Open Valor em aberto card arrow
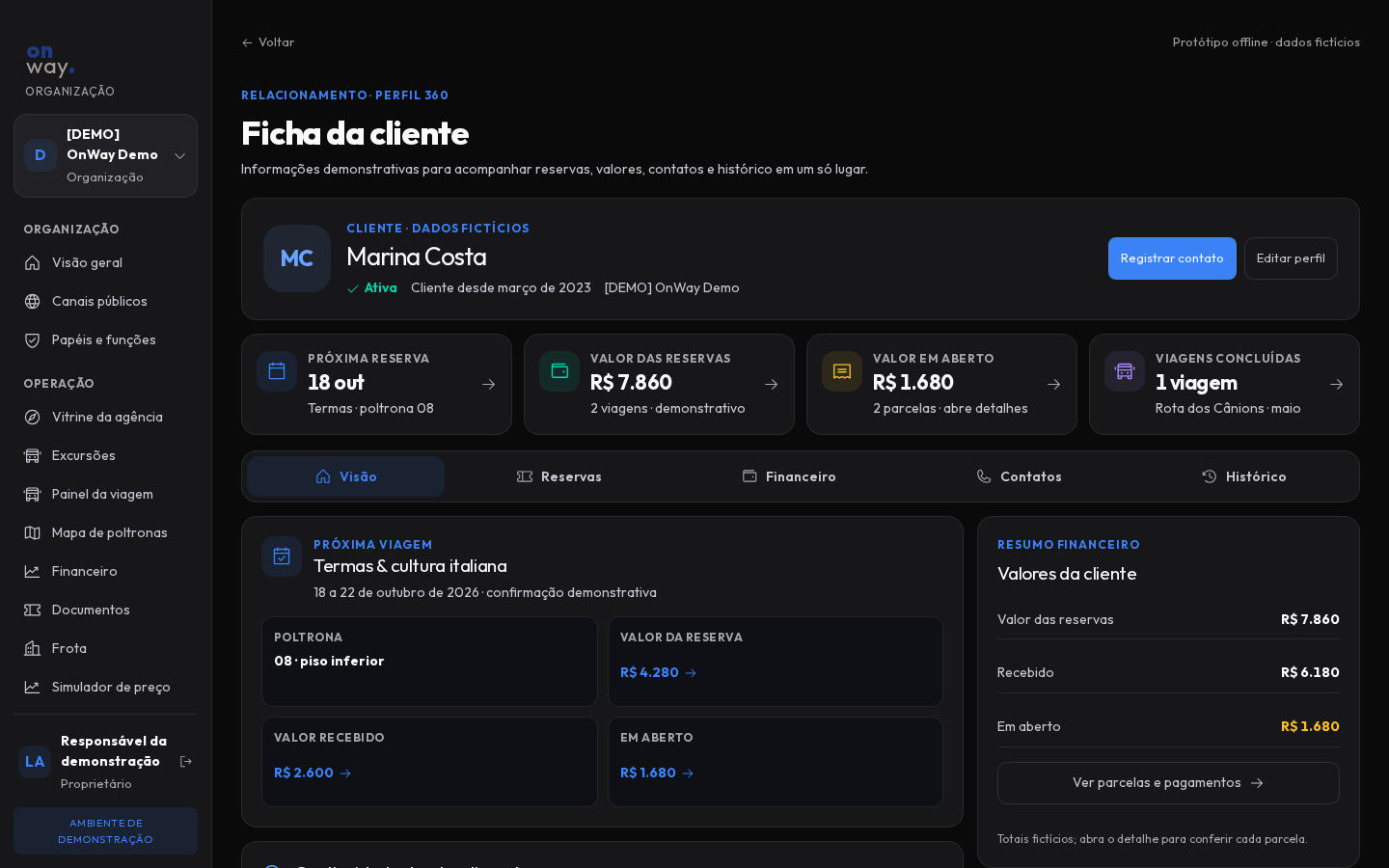 pyautogui.click(x=1053, y=384)
